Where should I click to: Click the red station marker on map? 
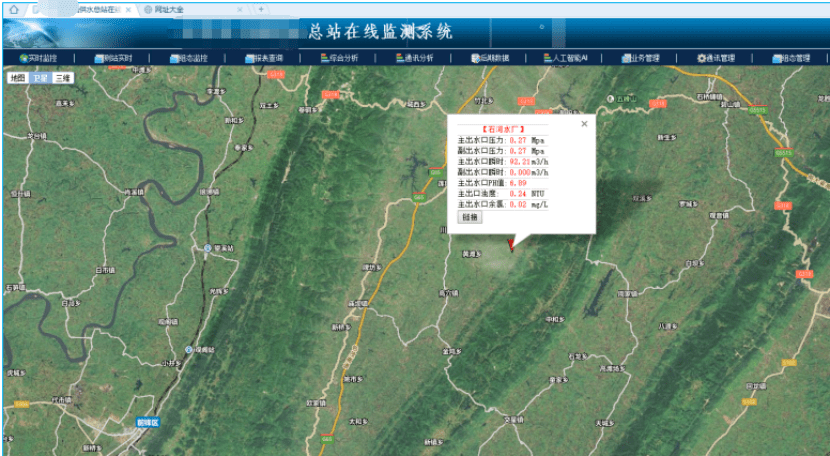tap(510, 243)
